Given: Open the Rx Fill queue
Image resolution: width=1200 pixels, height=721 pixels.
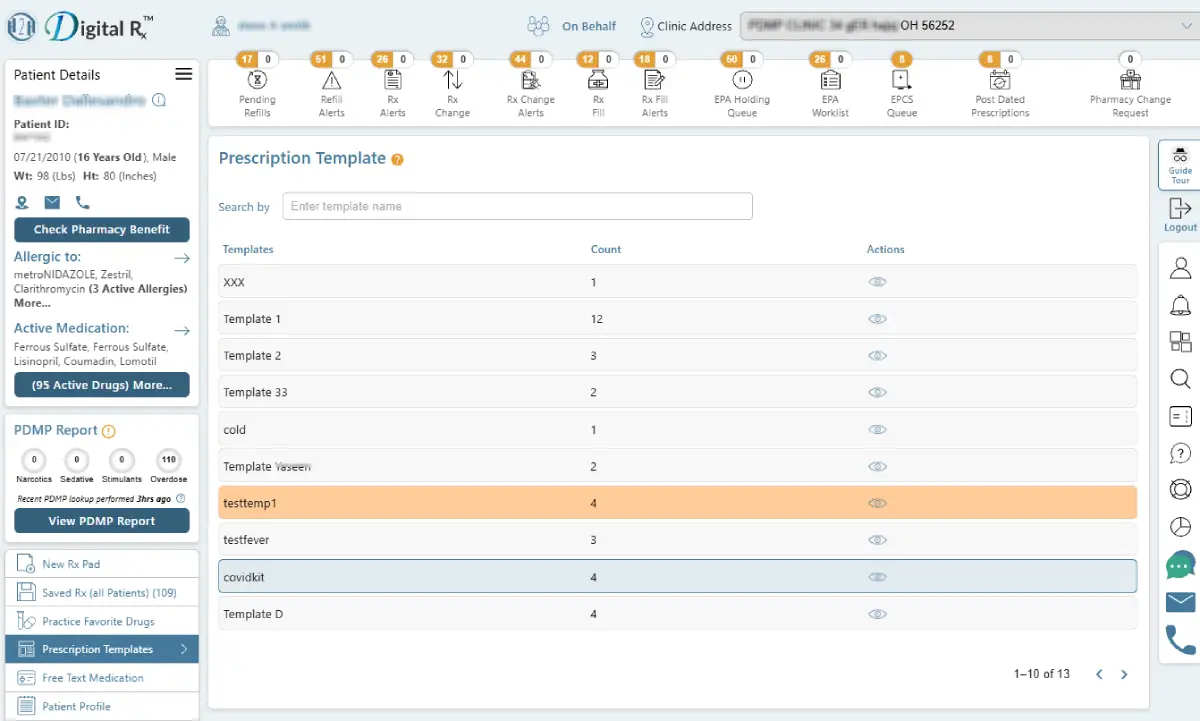Looking at the screenshot, I should tap(598, 88).
